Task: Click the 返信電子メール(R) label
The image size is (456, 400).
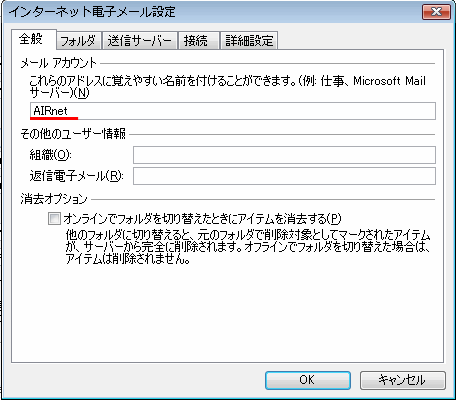Action: pos(76,176)
